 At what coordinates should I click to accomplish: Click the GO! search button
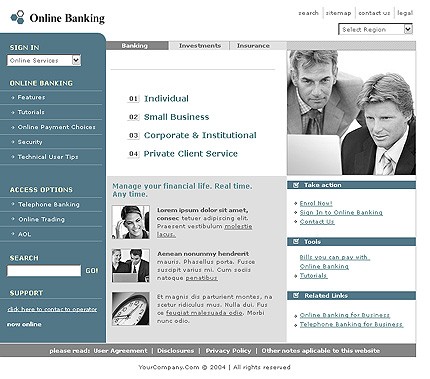pos(92,271)
